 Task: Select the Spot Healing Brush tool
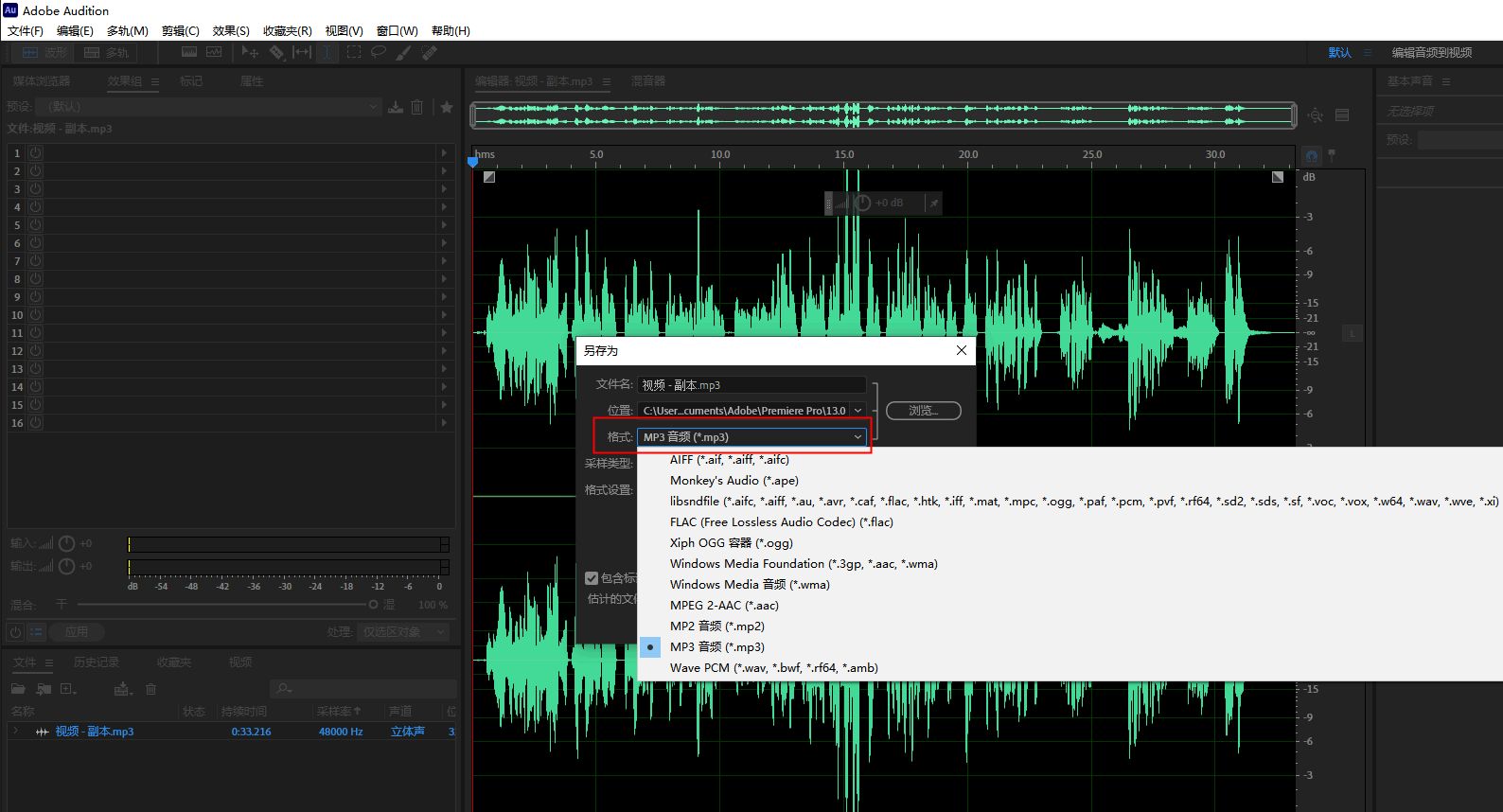[x=429, y=52]
